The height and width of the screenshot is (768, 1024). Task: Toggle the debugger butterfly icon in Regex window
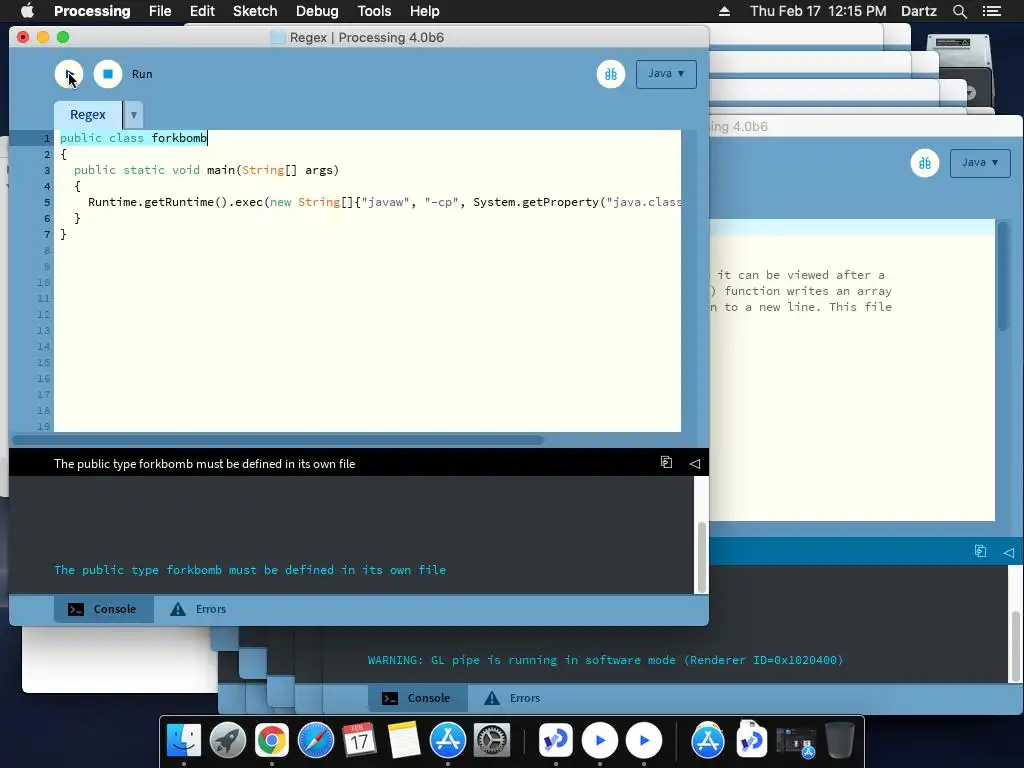(611, 74)
